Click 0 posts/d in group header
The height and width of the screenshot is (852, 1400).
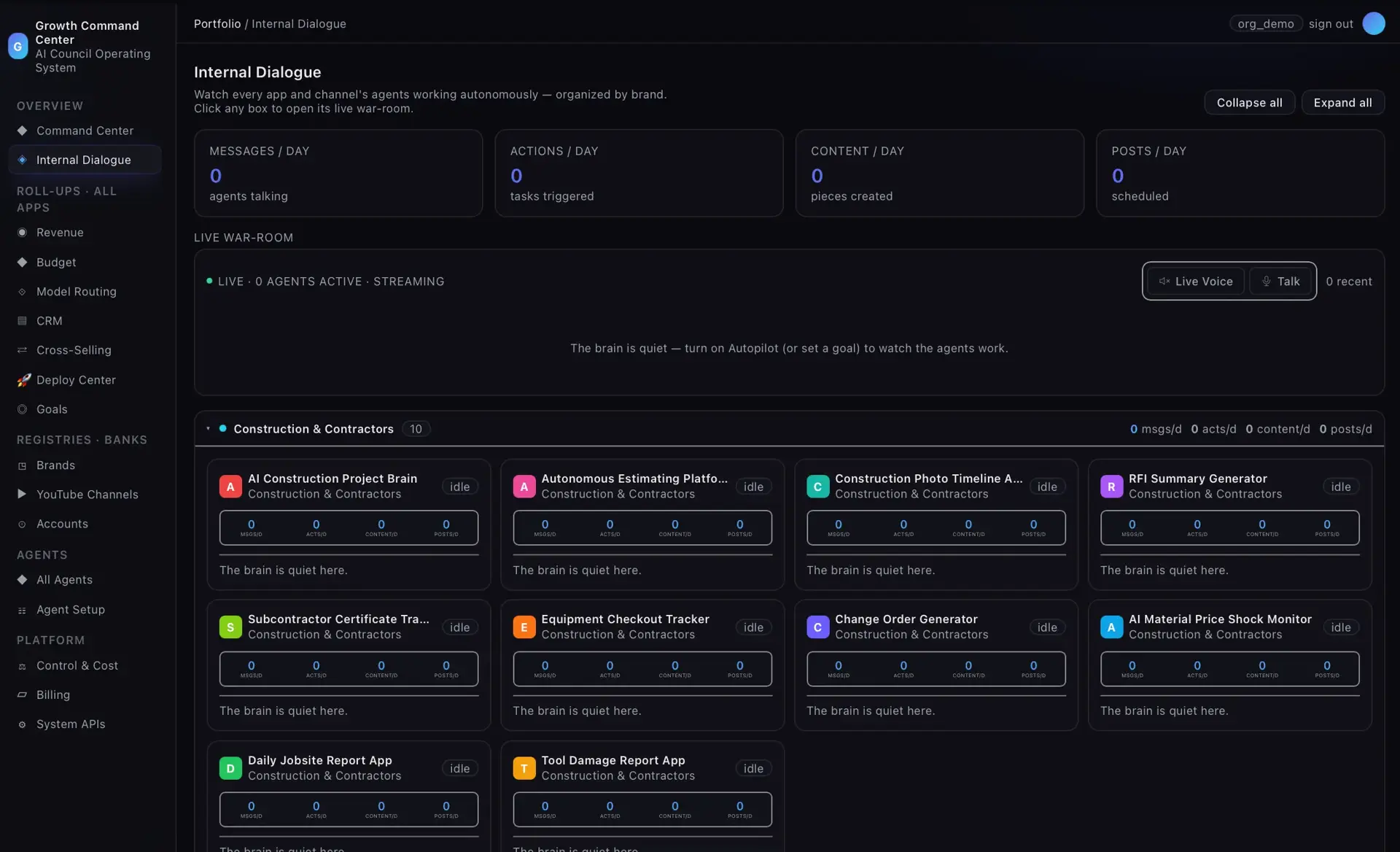pos(1345,429)
